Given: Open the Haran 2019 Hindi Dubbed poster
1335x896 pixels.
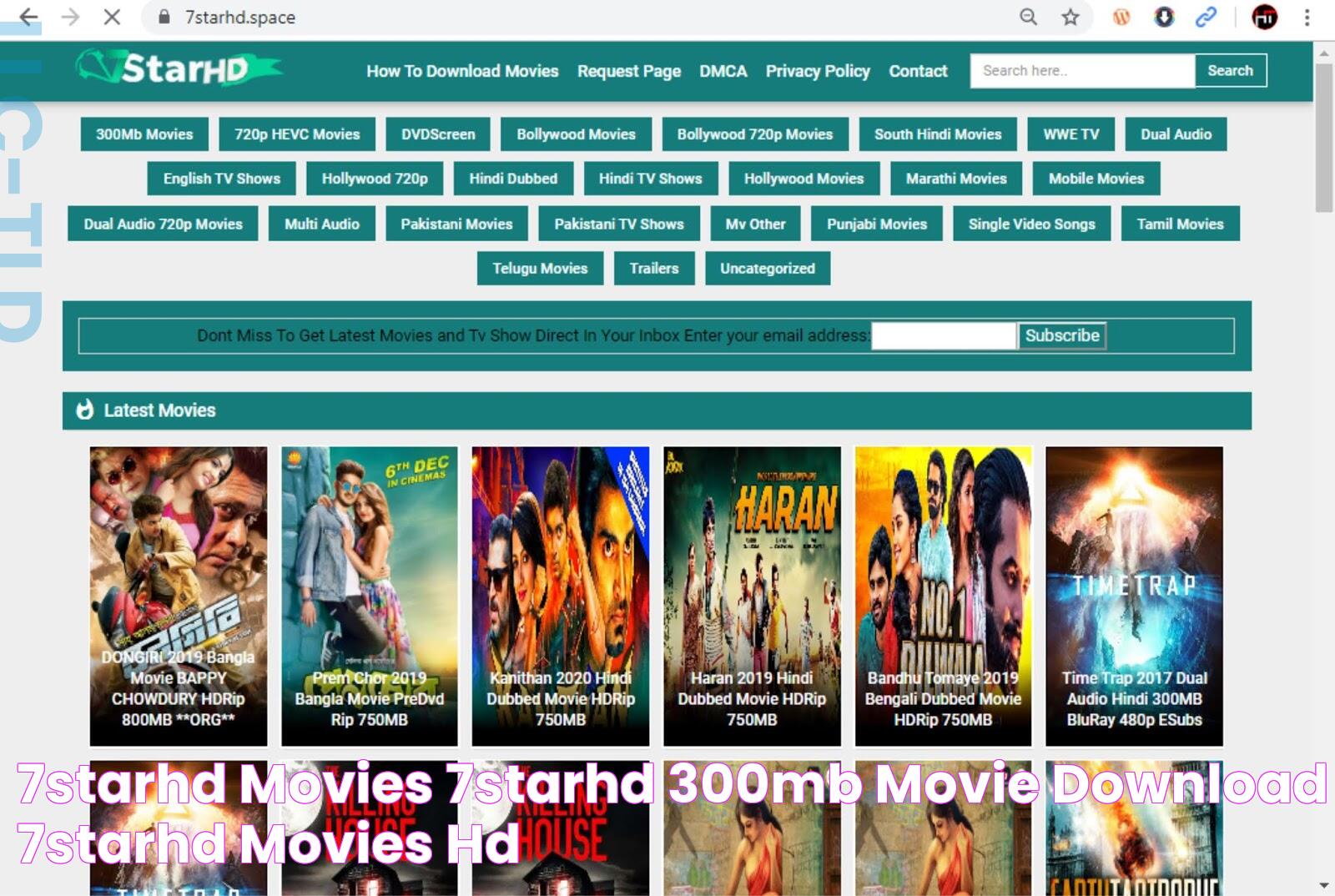Looking at the screenshot, I should coord(752,596).
